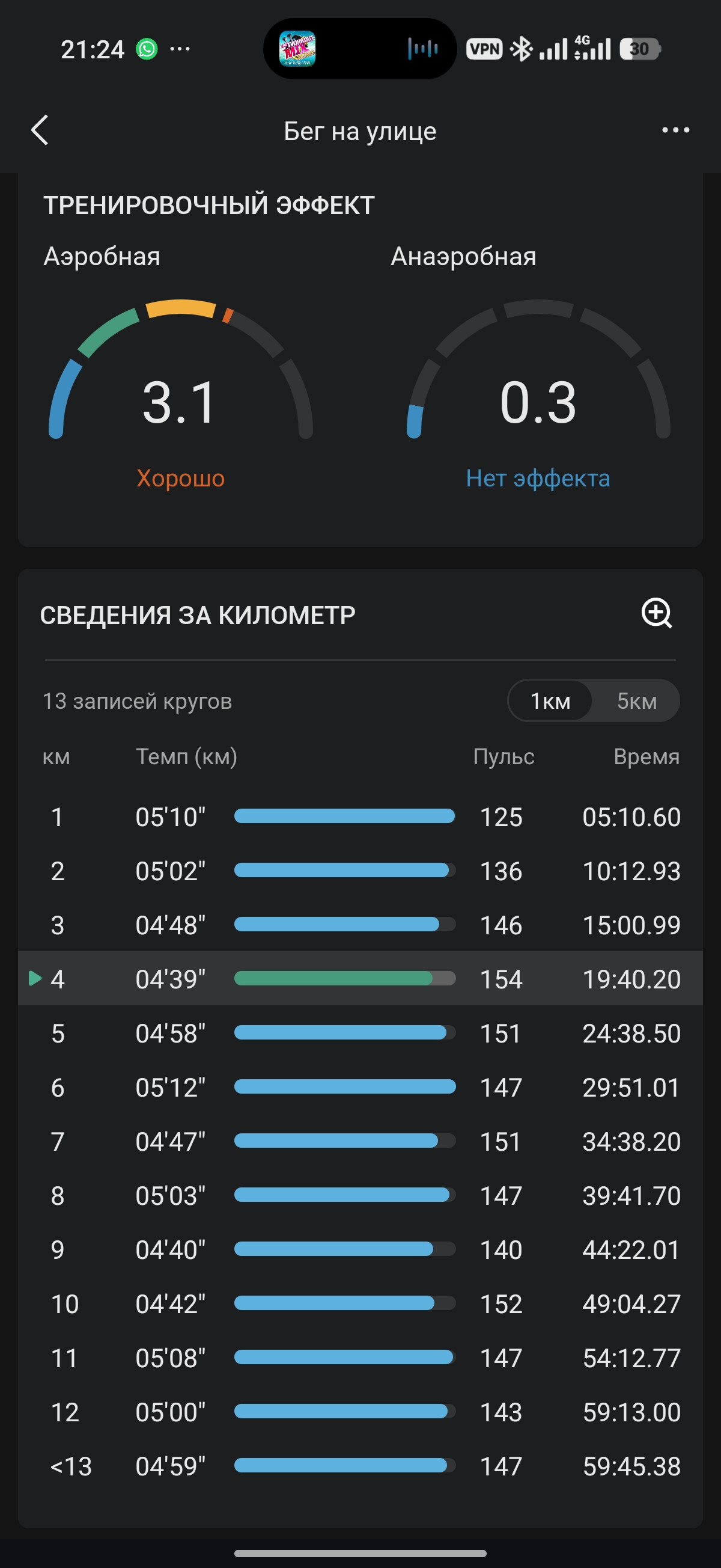Tap the 'Хорошо' aerobic rating label
The height and width of the screenshot is (1568, 721).
(181, 479)
